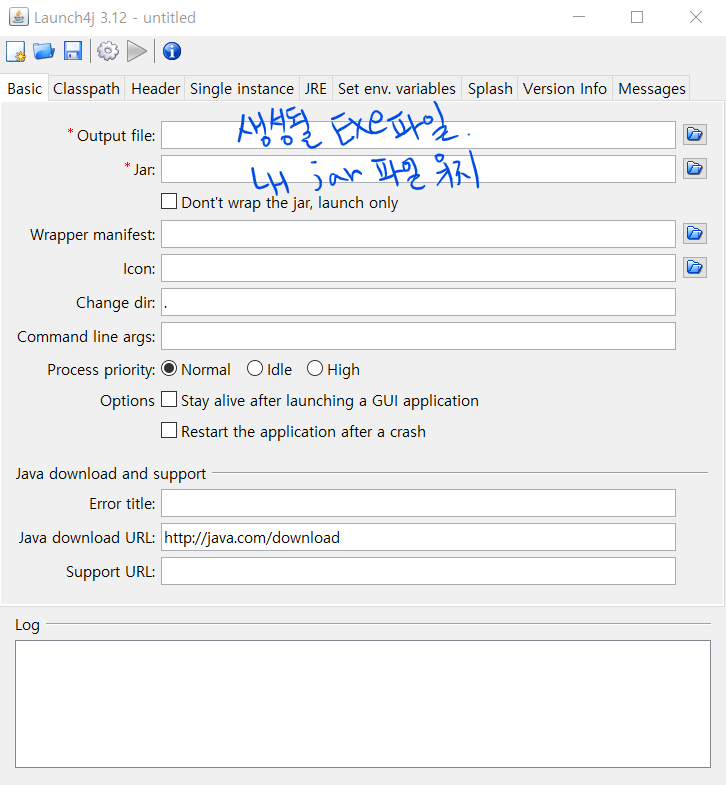Open the Version Info tab
Image resolution: width=726 pixels, height=785 pixels.
coord(565,89)
